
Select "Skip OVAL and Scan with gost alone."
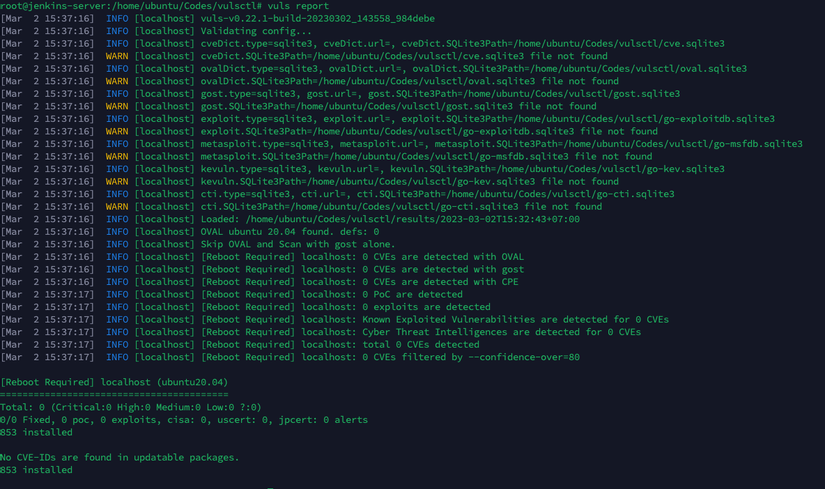click(x=298, y=244)
